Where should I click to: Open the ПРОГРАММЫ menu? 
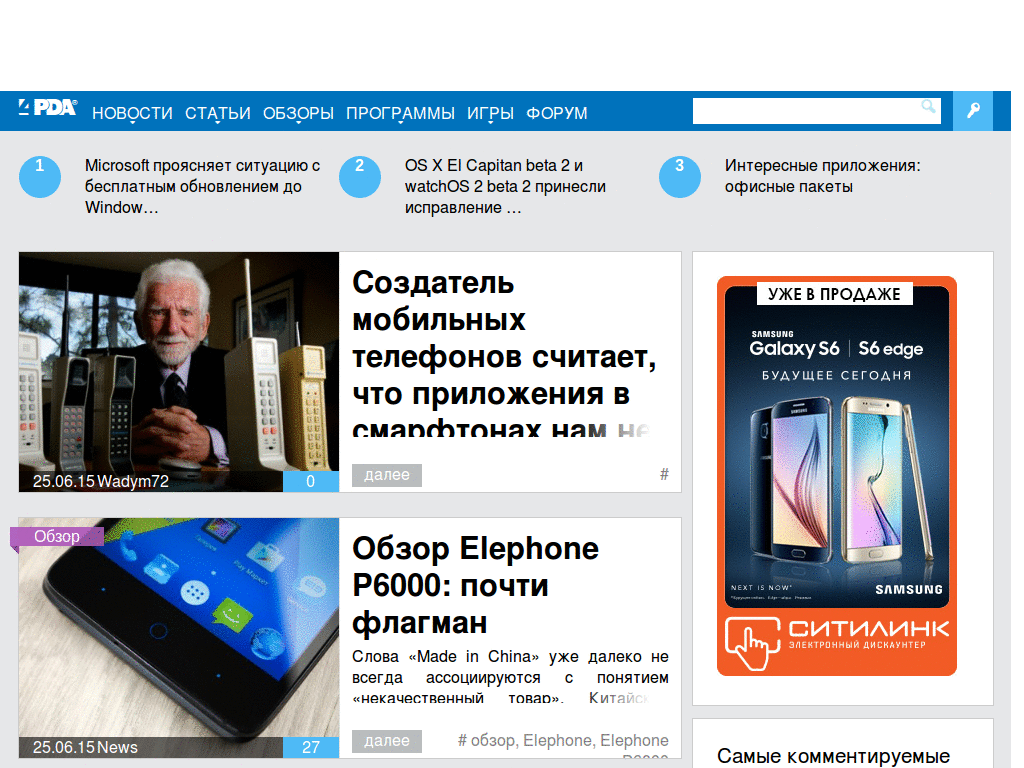tap(400, 113)
